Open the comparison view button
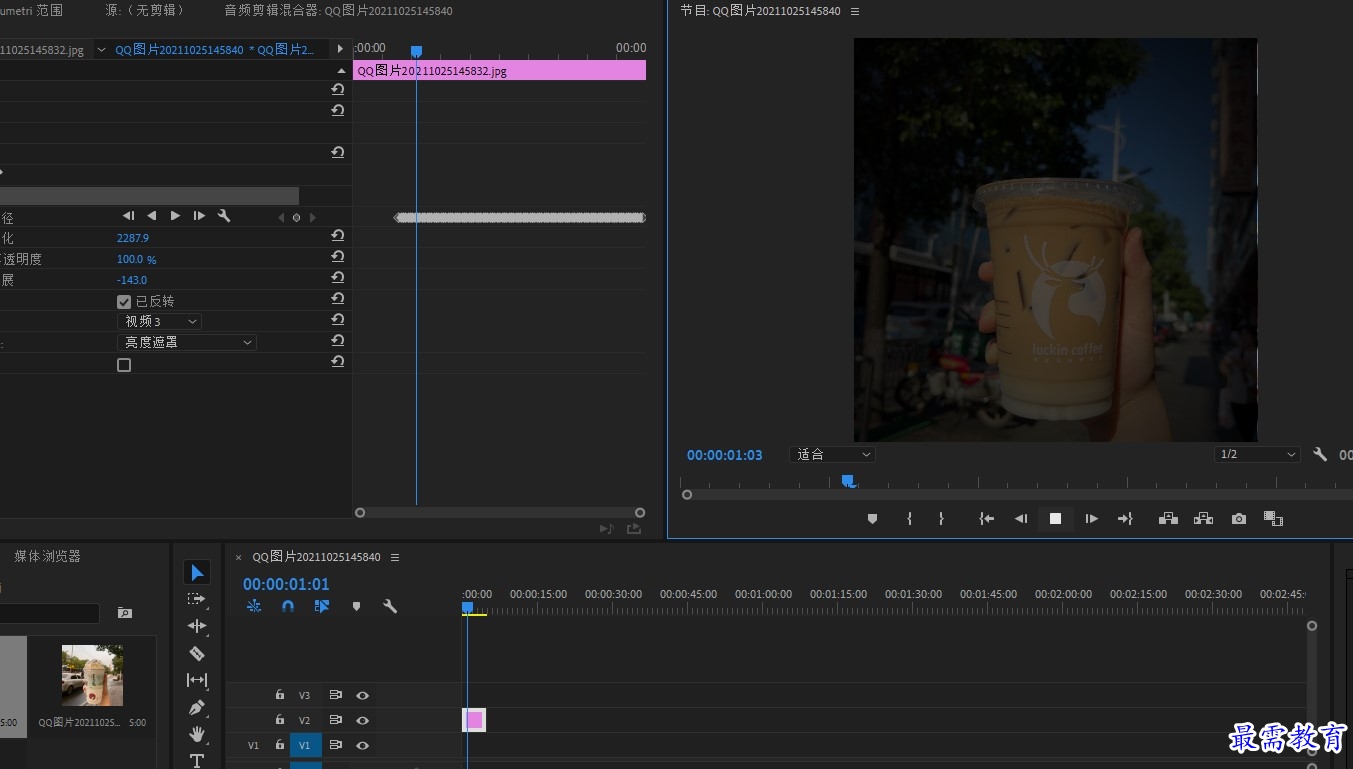 [1273, 519]
